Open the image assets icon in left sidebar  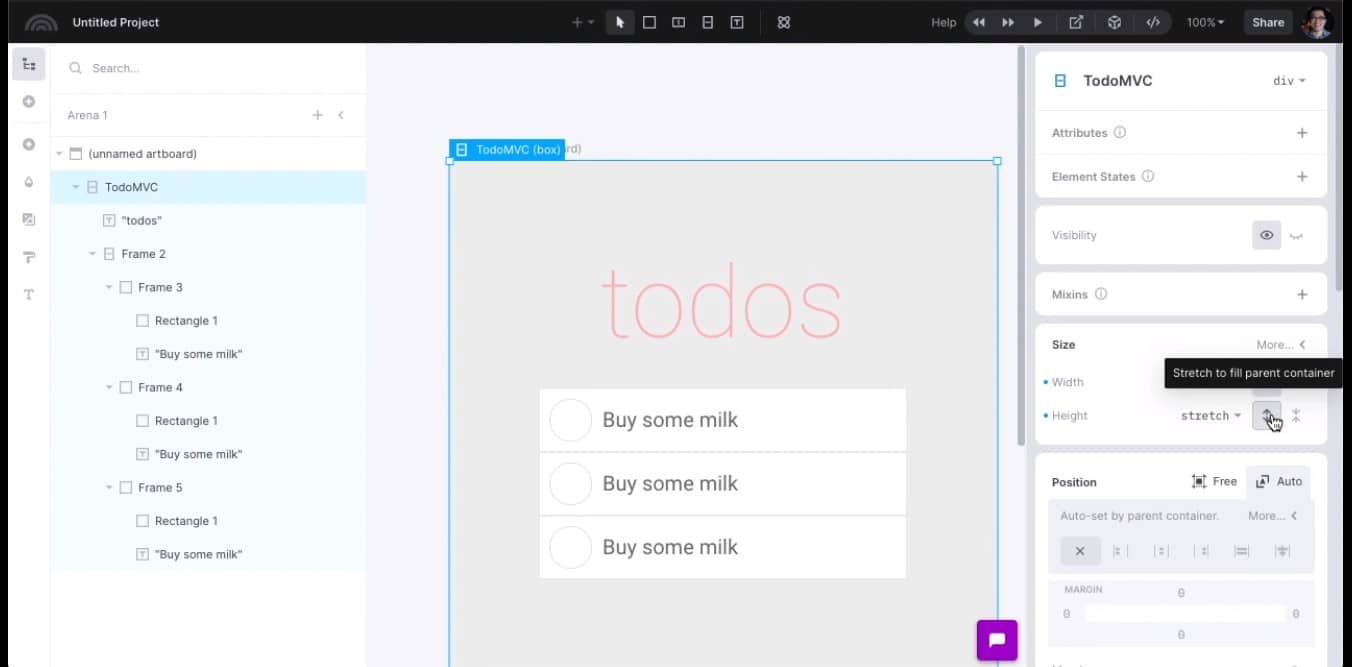(x=29, y=219)
